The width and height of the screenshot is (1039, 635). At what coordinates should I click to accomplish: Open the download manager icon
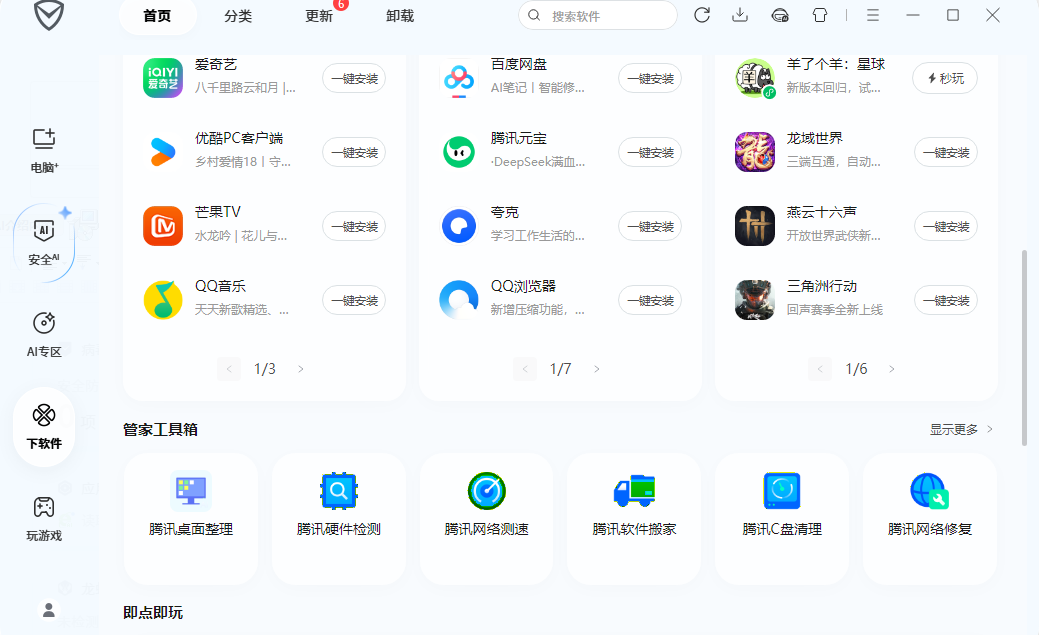click(x=740, y=15)
